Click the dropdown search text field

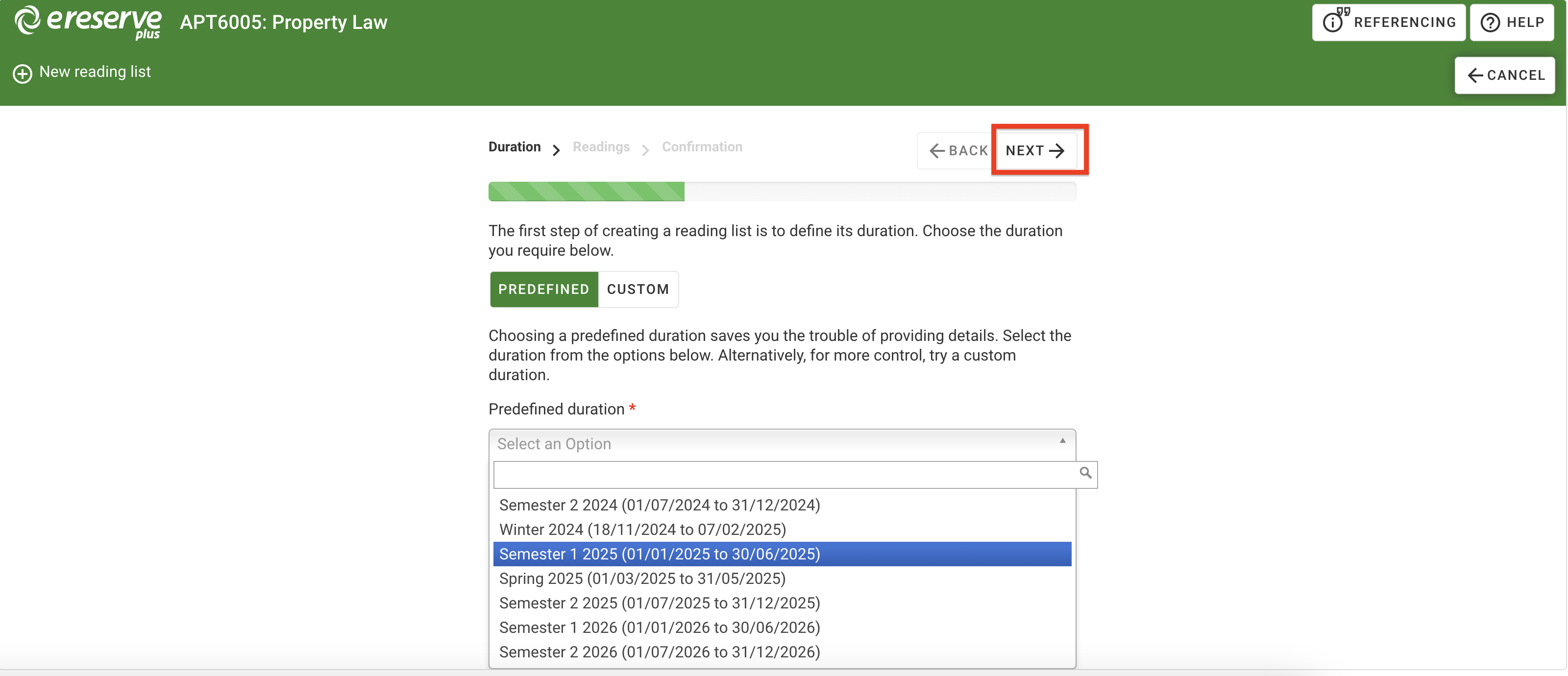point(785,475)
